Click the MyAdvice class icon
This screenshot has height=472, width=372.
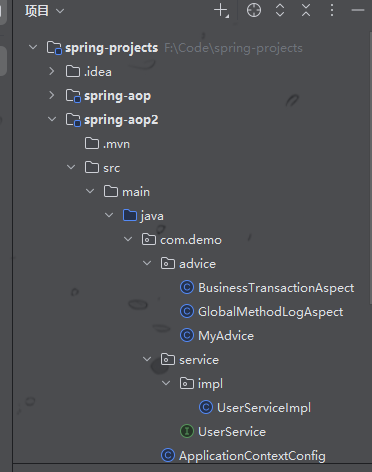click(x=187, y=335)
